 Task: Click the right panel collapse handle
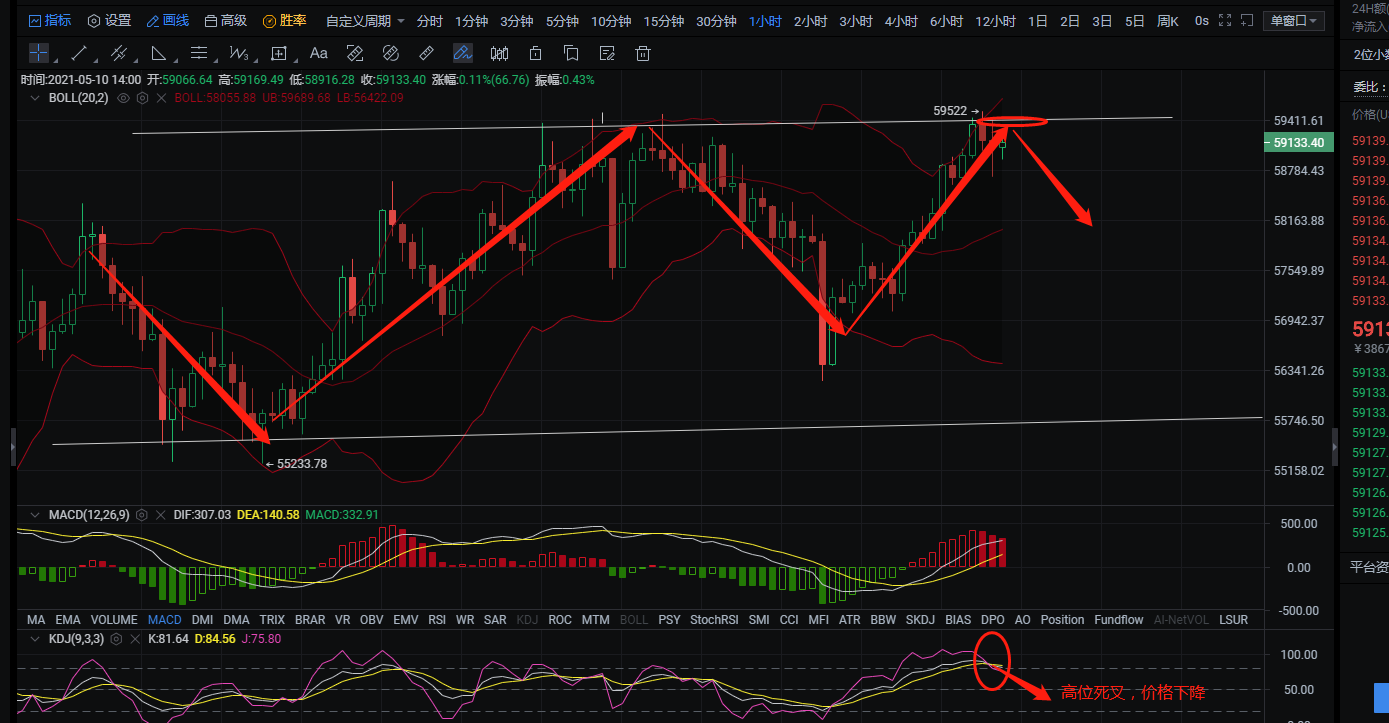1335,447
